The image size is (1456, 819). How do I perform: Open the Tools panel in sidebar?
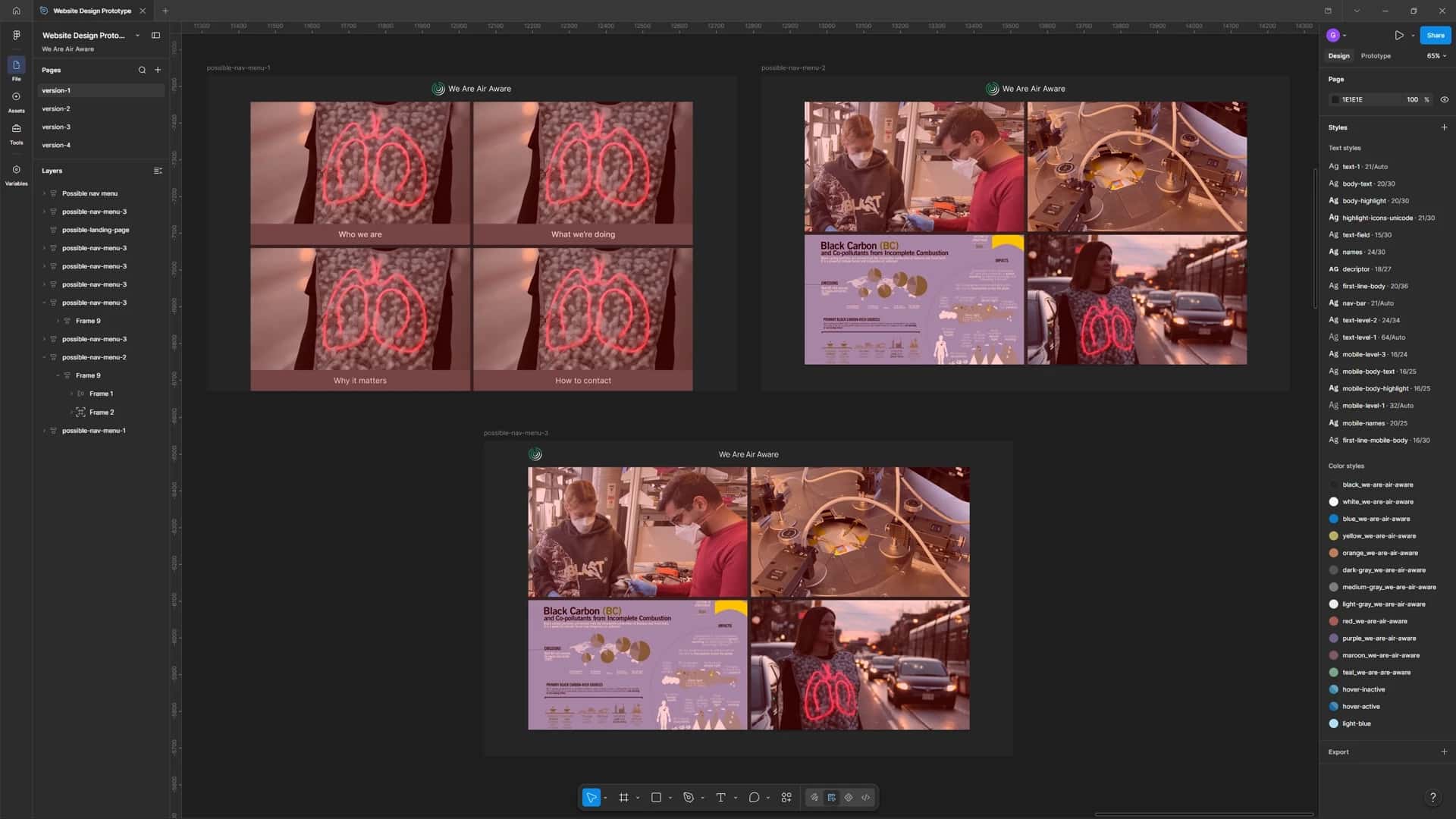[x=16, y=133]
